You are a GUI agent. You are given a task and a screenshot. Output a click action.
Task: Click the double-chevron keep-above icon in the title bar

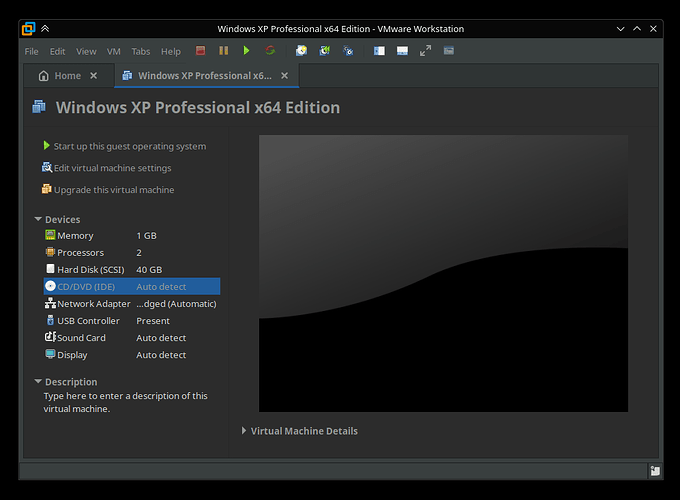(45, 29)
